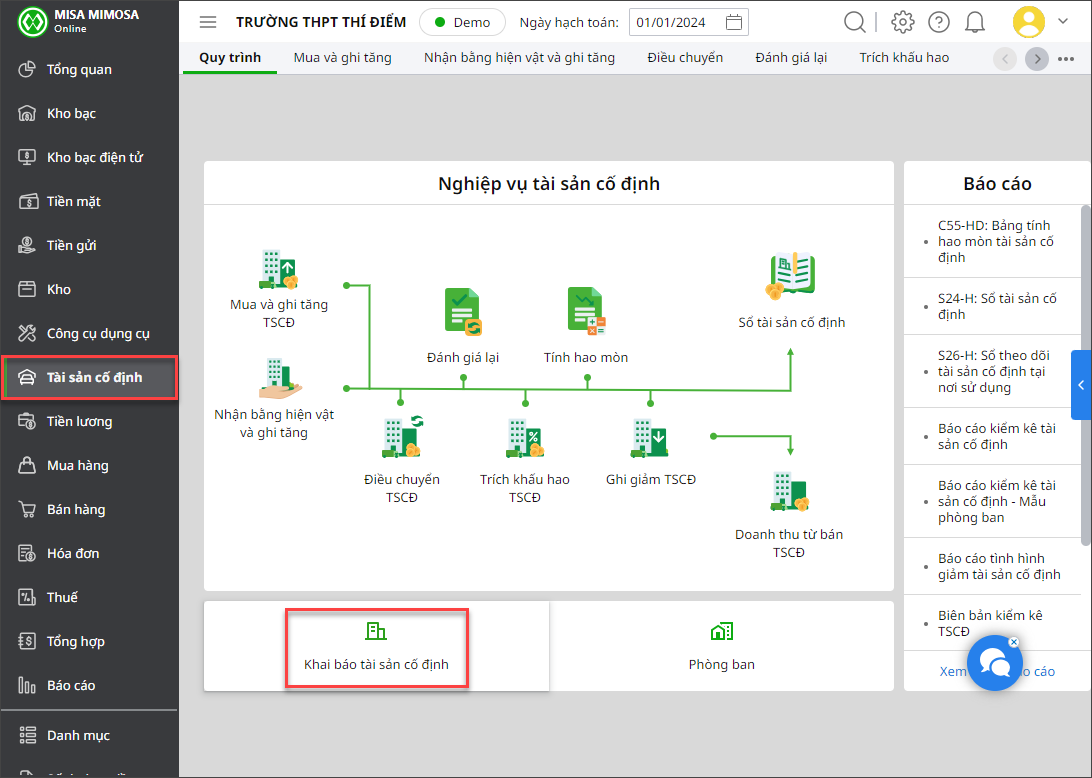The image size is (1092, 778).
Task: Click the notification bell icon
Action: pyautogui.click(x=975, y=22)
